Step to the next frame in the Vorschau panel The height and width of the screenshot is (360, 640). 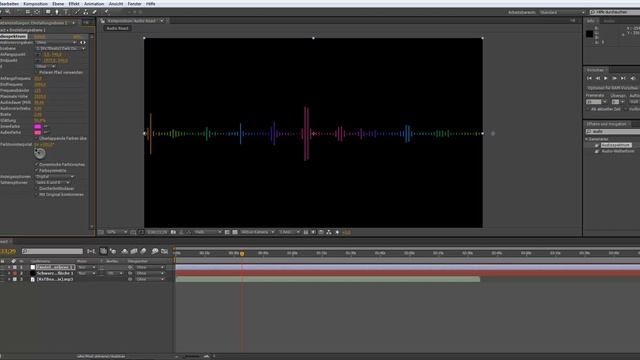point(614,78)
